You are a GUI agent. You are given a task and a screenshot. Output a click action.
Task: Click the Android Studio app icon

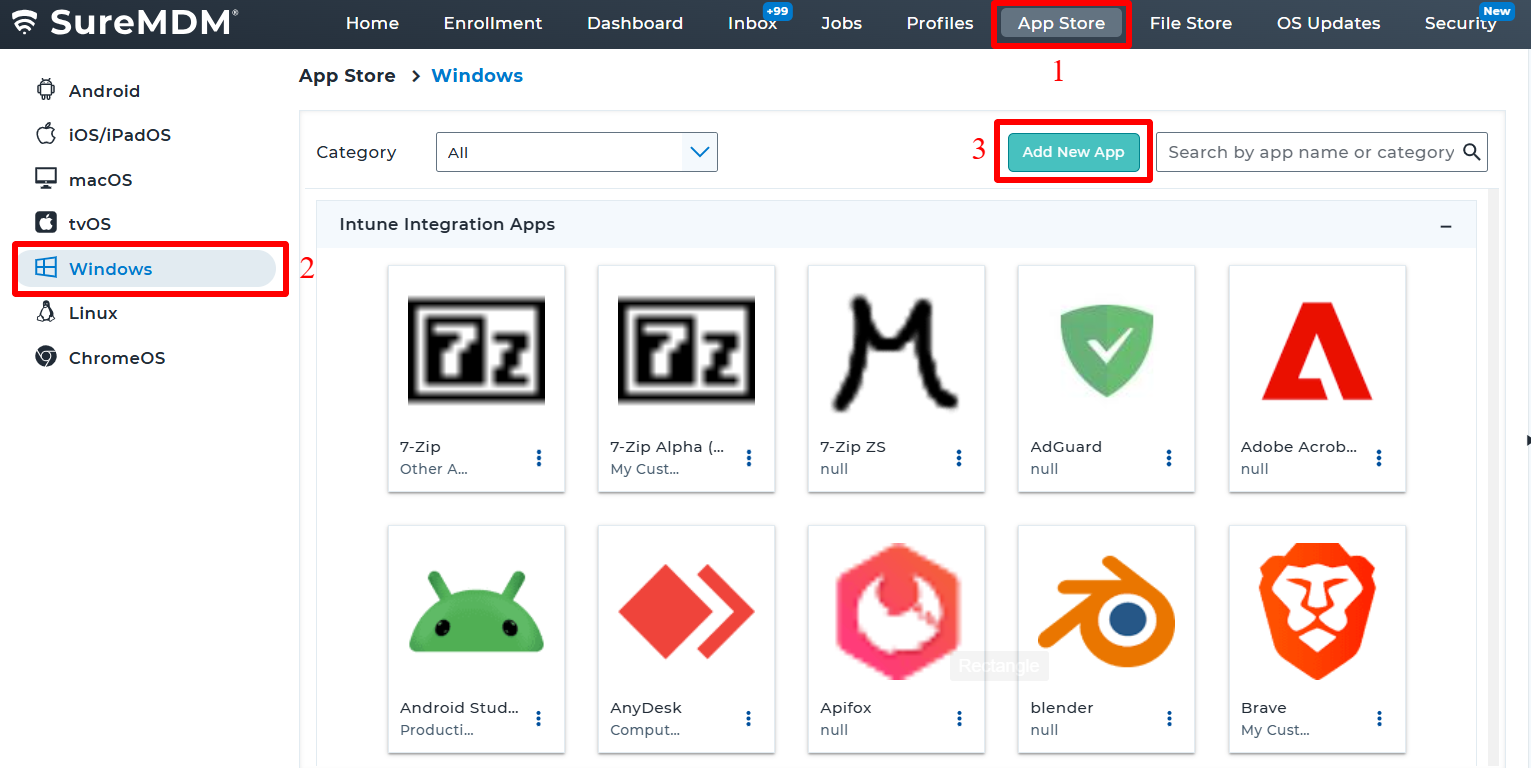pyautogui.click(x=476, y=611)
